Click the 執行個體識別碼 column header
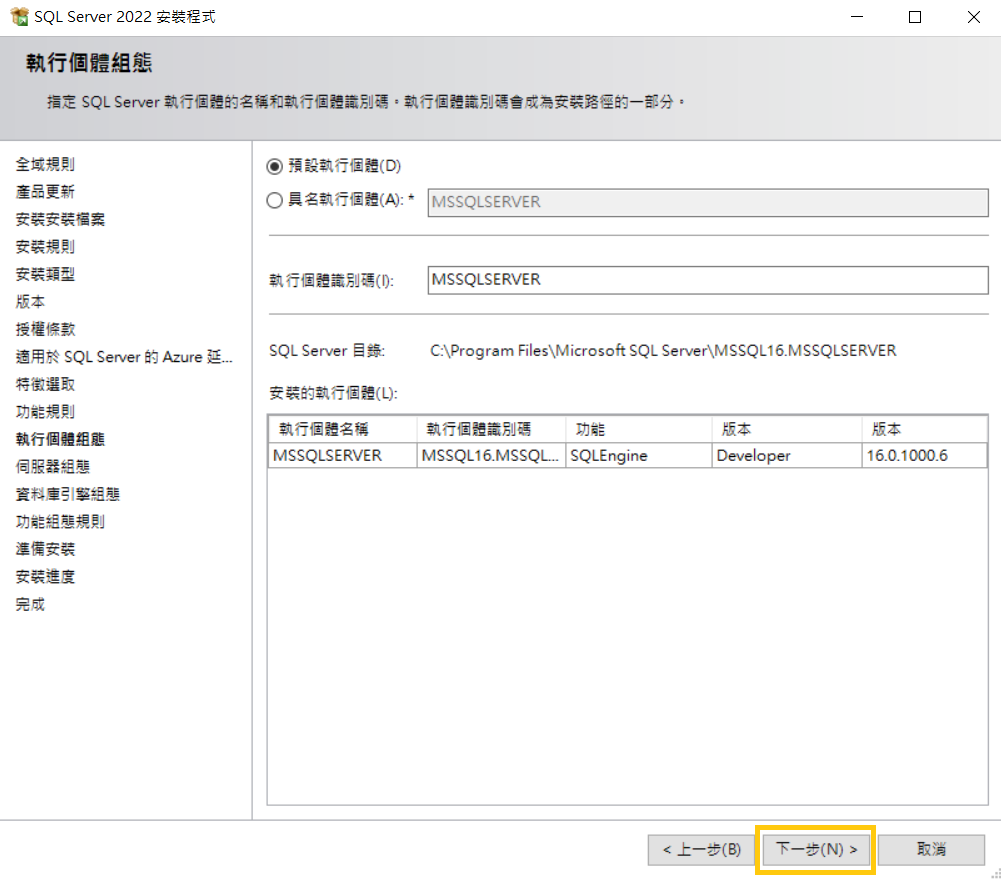The height and width of the screenshot is (879, 1001). coord(491,430)
